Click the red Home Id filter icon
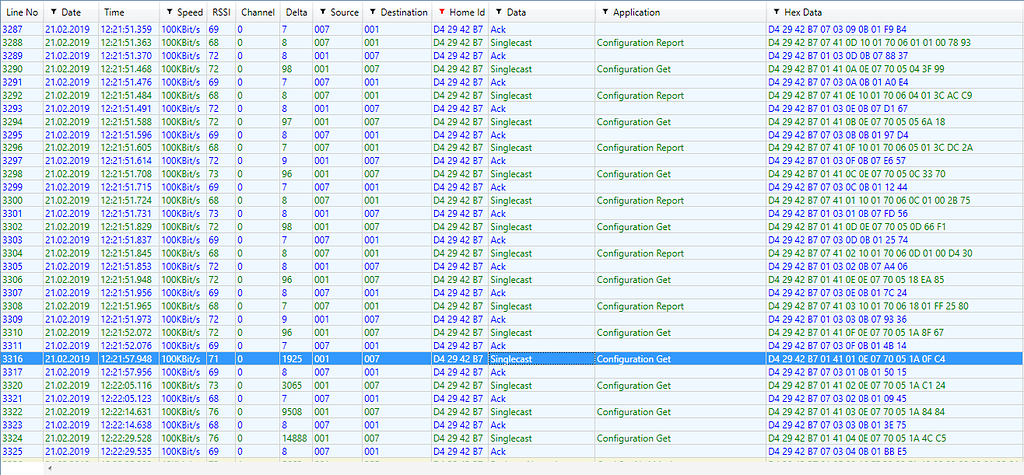The width and height of the screenshot is (1024, 475). [441, 12]
